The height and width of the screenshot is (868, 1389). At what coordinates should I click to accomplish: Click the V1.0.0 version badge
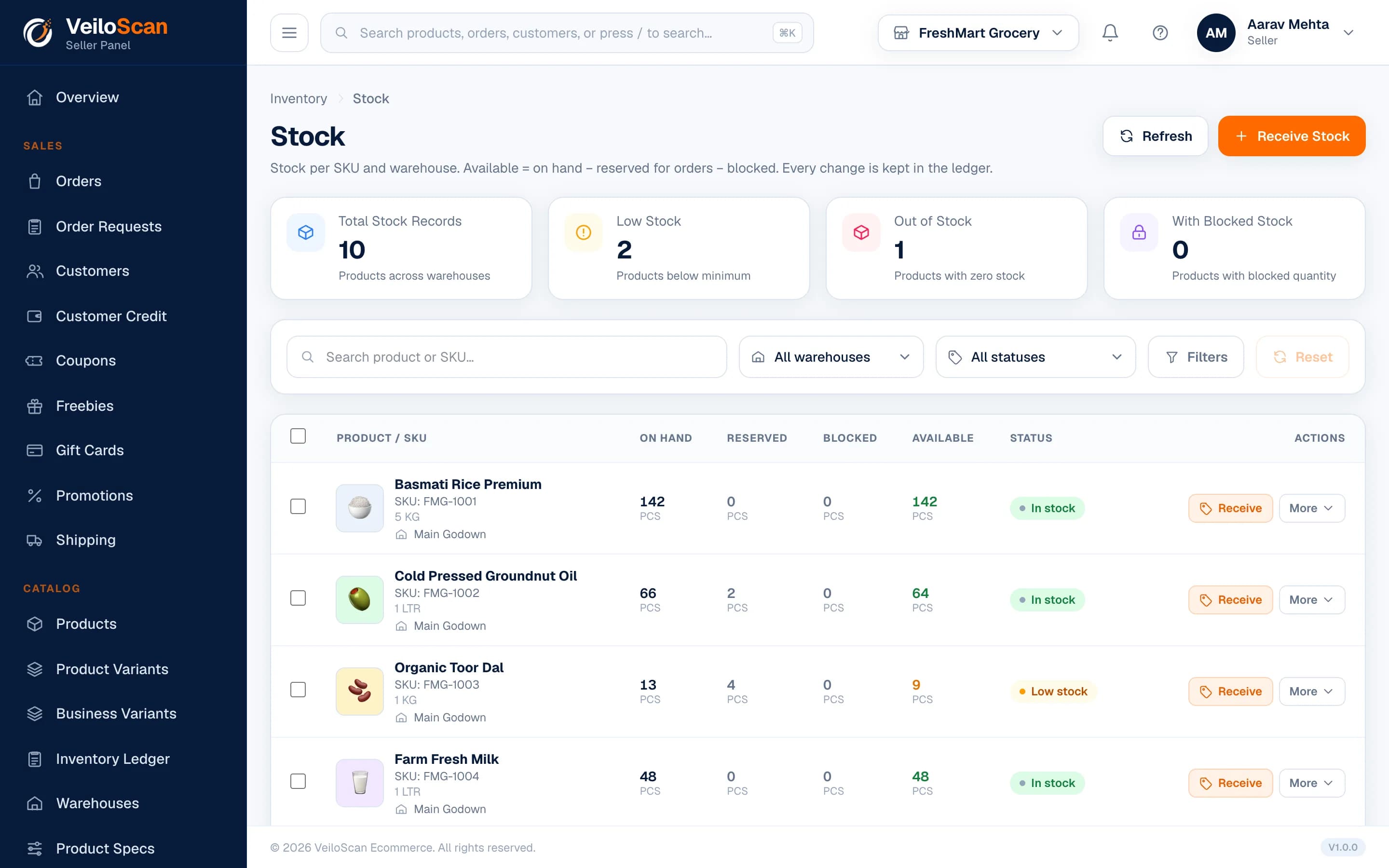click(x=1343, y=847)
